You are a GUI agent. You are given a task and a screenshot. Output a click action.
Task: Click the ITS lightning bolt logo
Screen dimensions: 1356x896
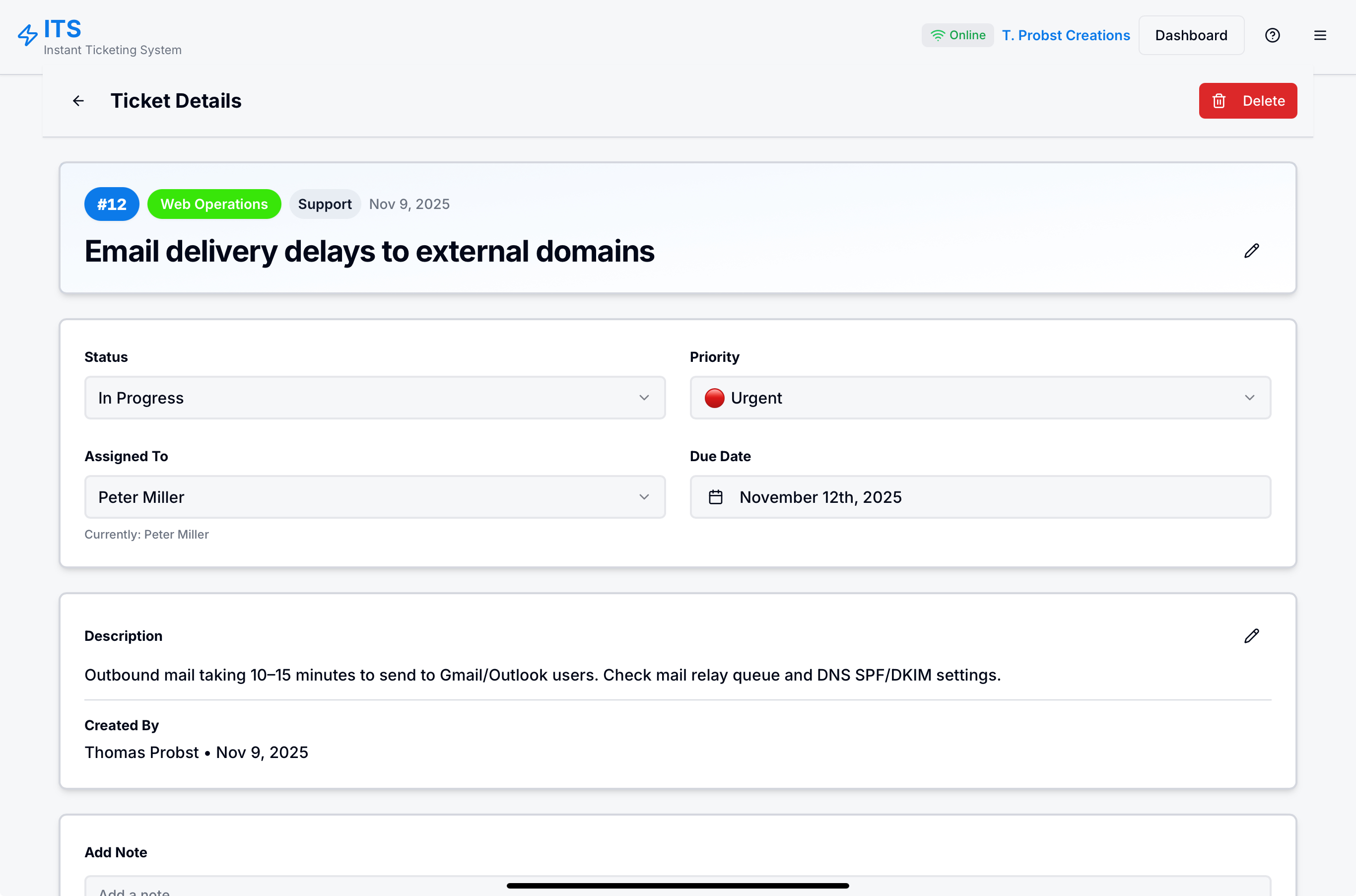[27, 35]
